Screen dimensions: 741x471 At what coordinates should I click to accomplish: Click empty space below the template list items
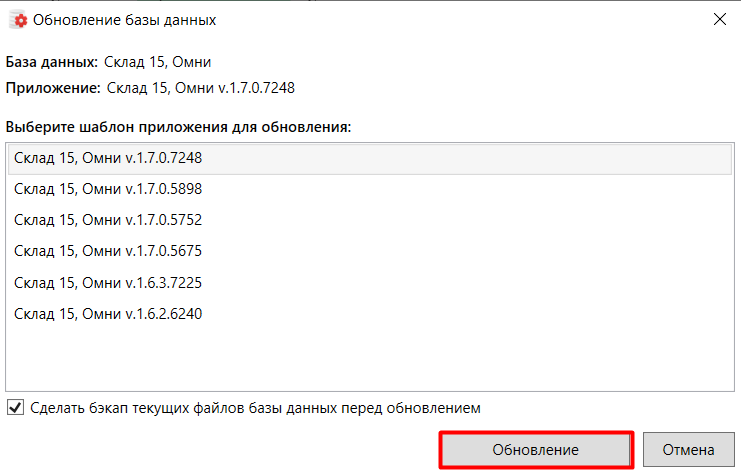point(370,360)
